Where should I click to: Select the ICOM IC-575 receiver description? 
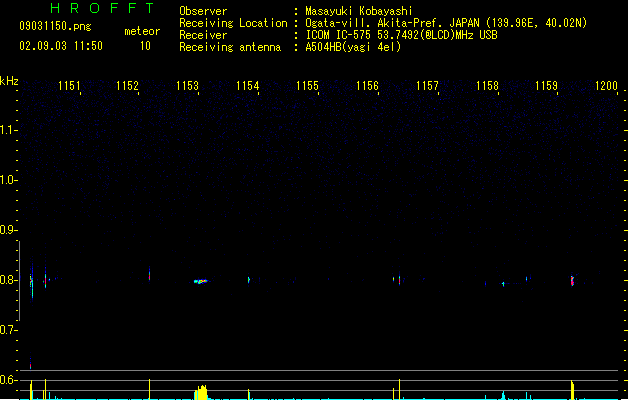402,35
